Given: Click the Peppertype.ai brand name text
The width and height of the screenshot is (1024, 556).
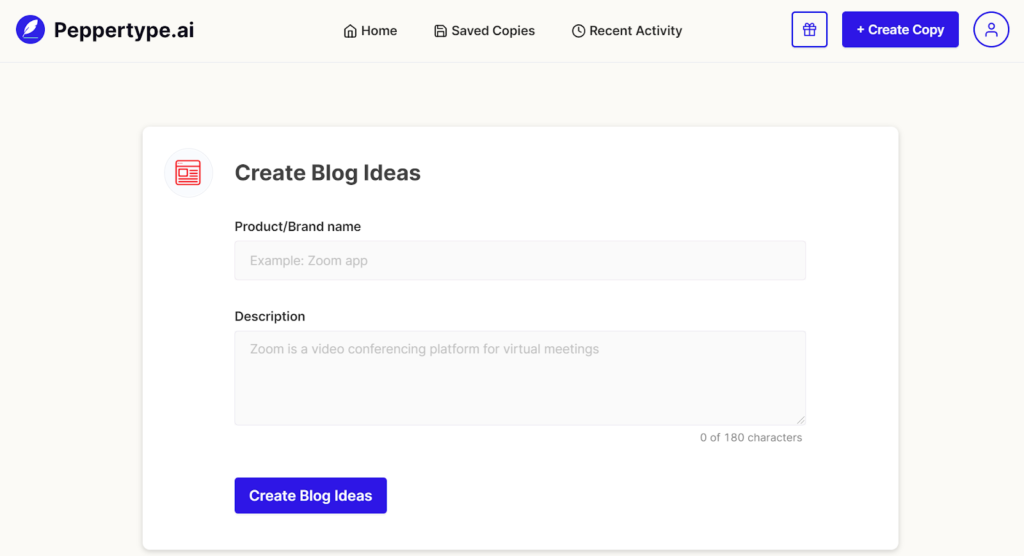Looking at the screenshot, I should 124,30.
